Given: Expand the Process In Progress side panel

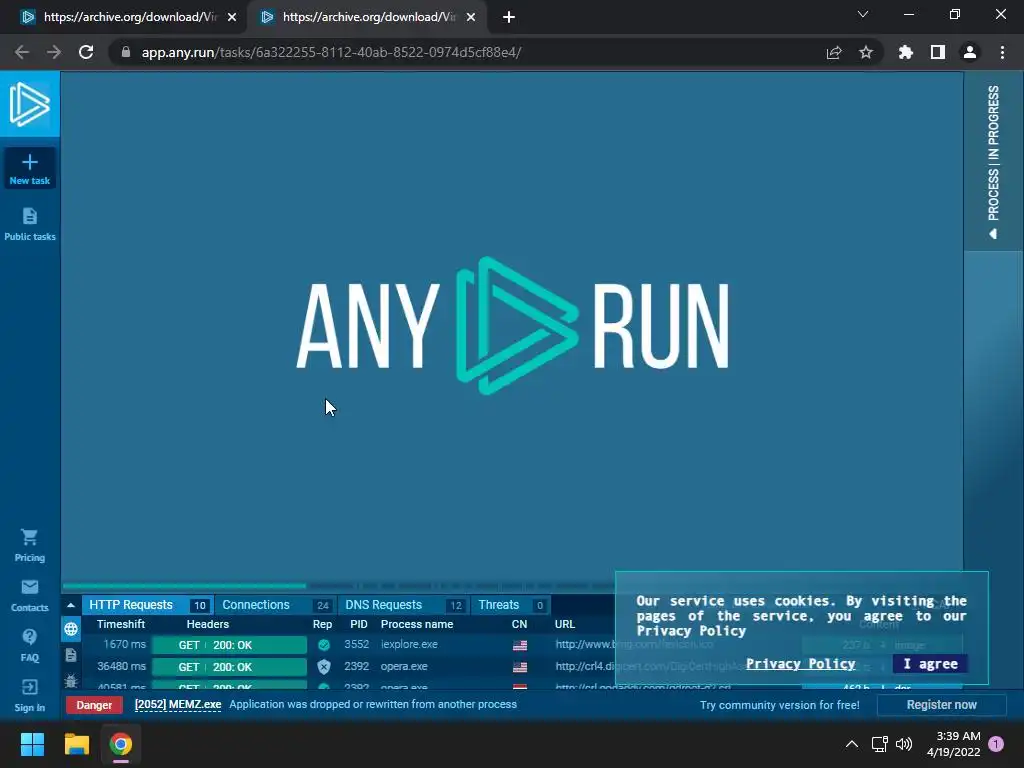Looking at the screenshot, I should [993, 161].
